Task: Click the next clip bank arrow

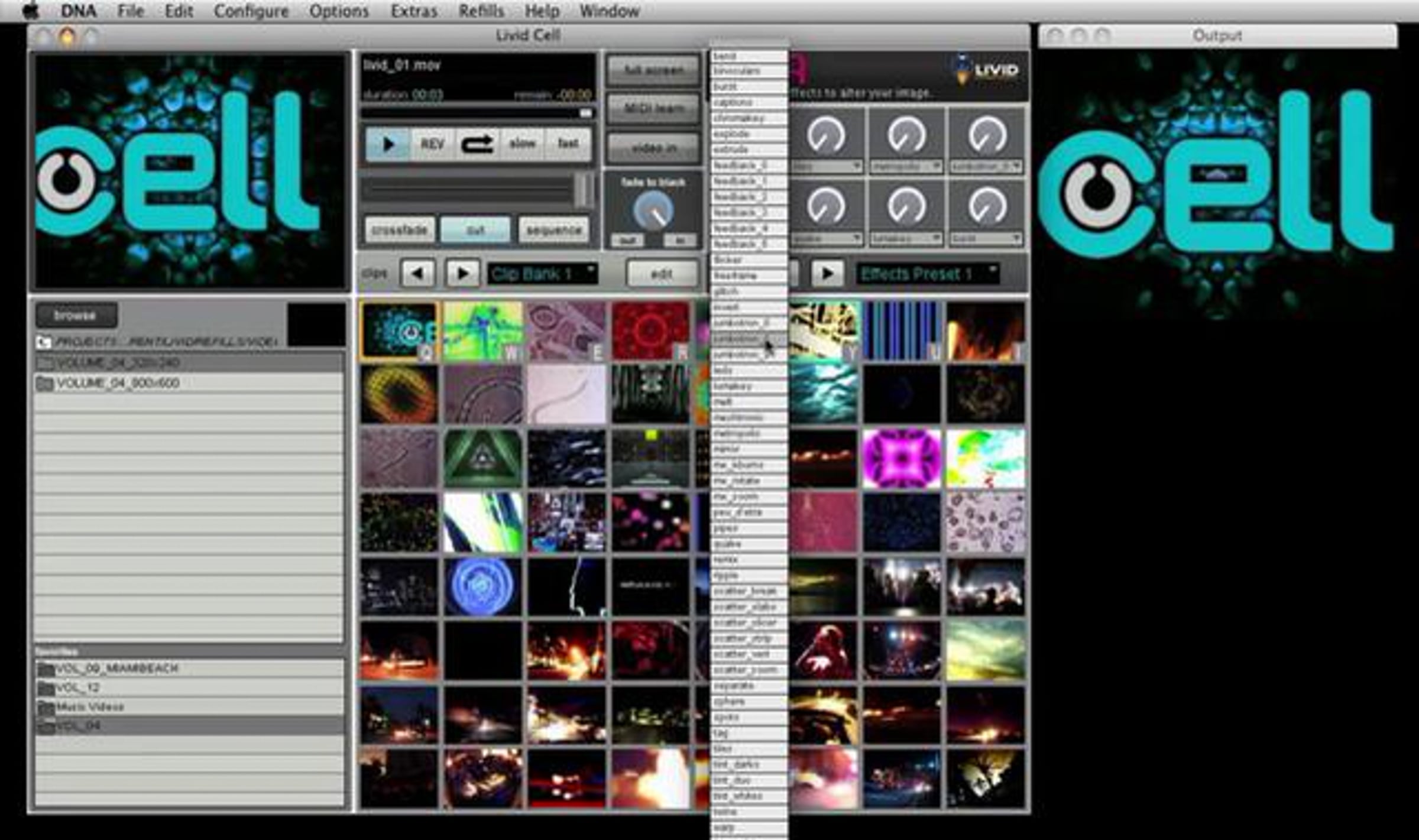Action: click(462, 274)
